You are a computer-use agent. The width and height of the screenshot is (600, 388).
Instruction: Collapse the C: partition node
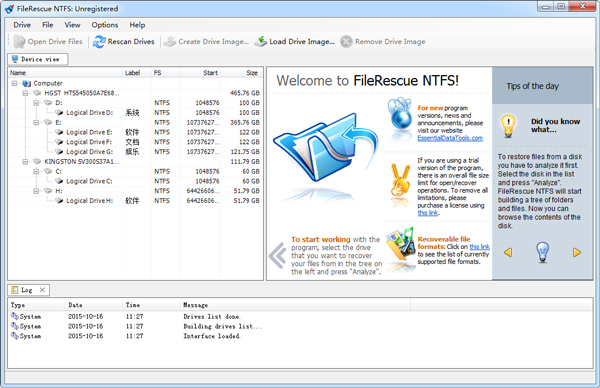[x=36, y=171]
